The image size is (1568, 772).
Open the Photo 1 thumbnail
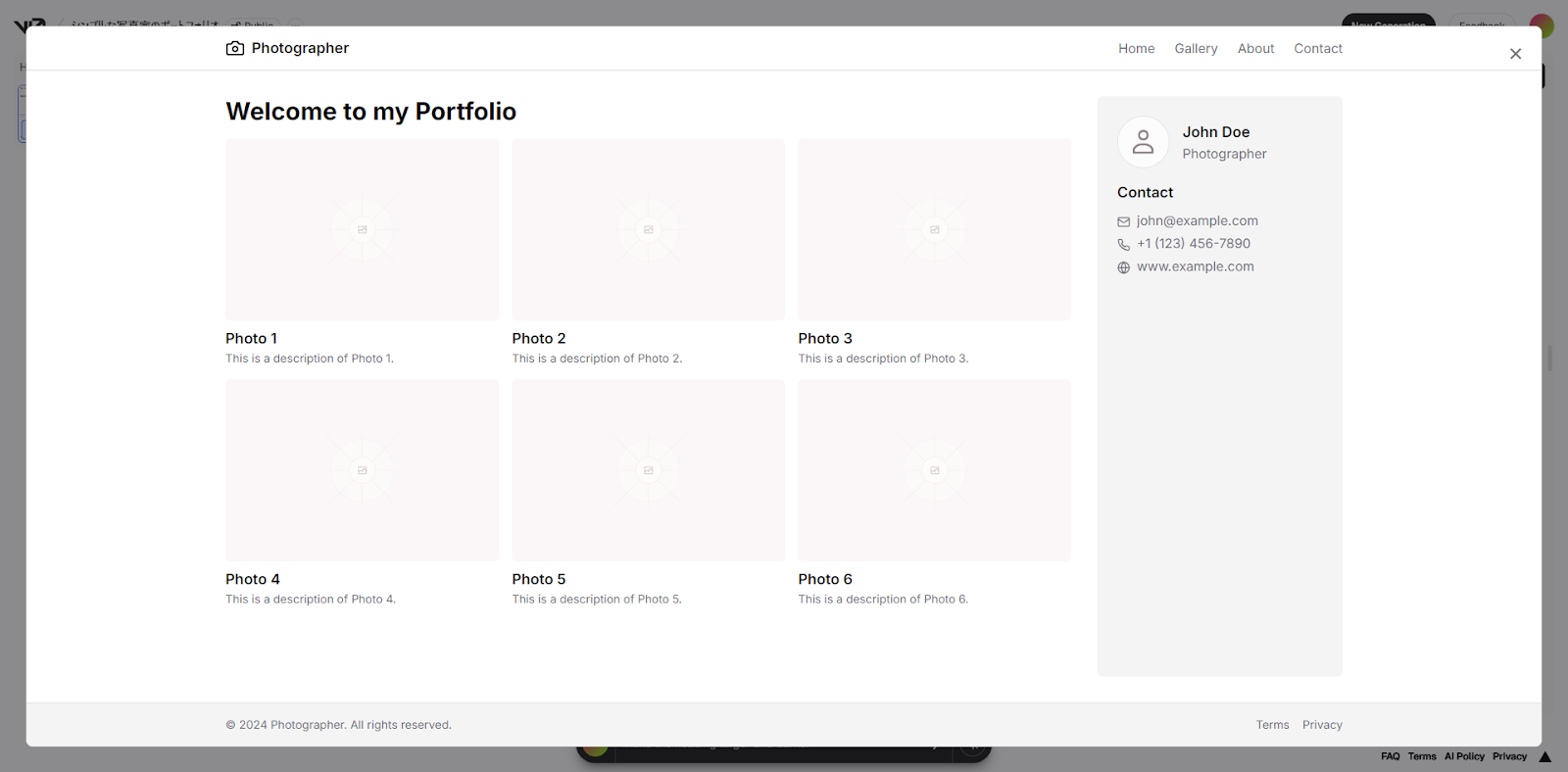pyautogui.click(x=362, y=229)
